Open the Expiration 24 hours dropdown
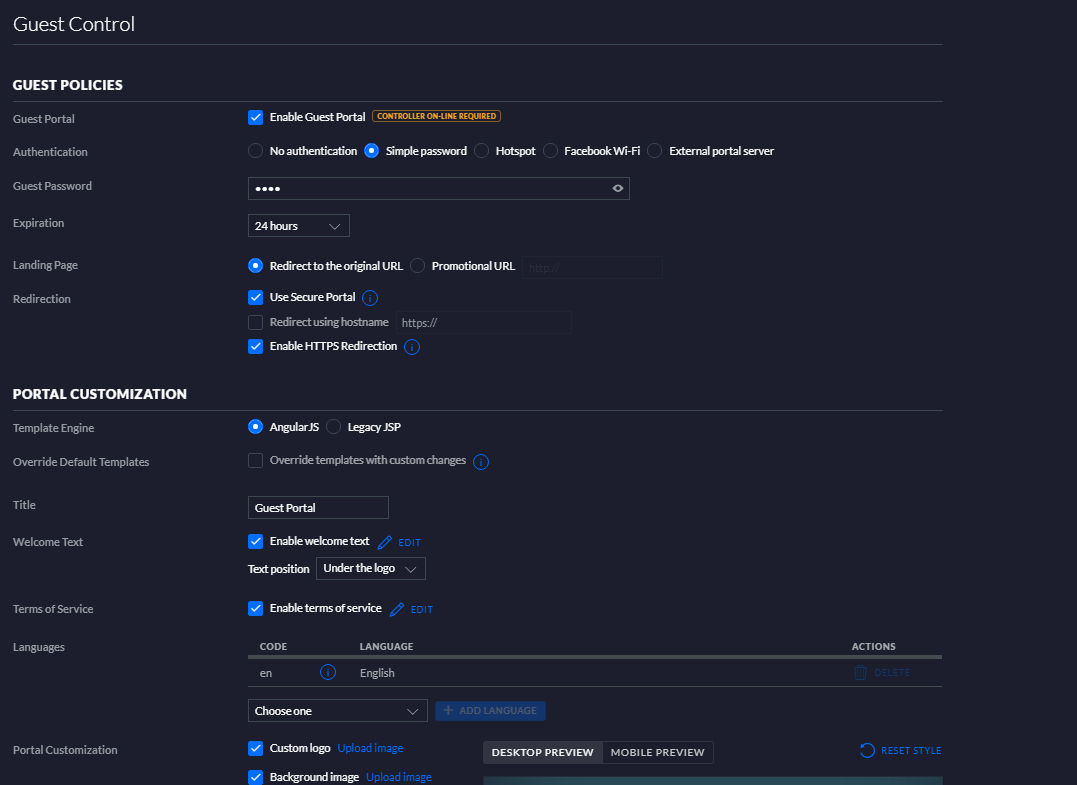The width and height of the screenshot is (1077, 785). [x=298, y=226]
